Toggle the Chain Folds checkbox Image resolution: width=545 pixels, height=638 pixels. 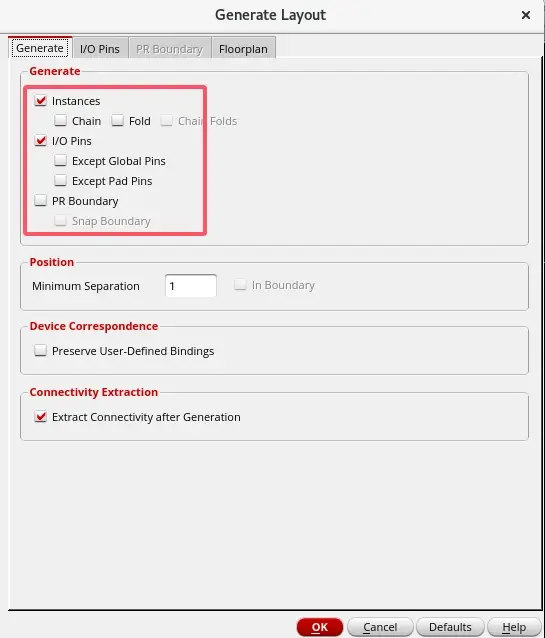(x=166, y=120)
